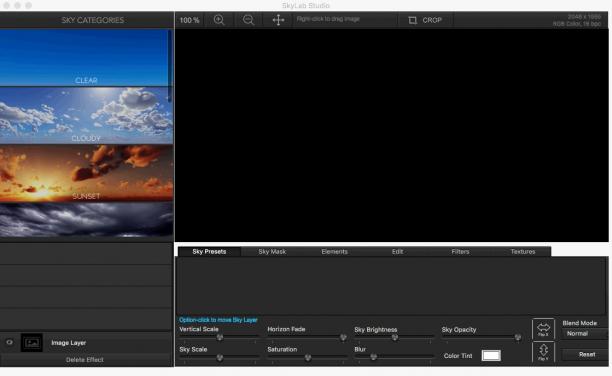Click the Sky Brightness slider handle
Viewport: 612px width, 376px height.
tap(395, 337)
